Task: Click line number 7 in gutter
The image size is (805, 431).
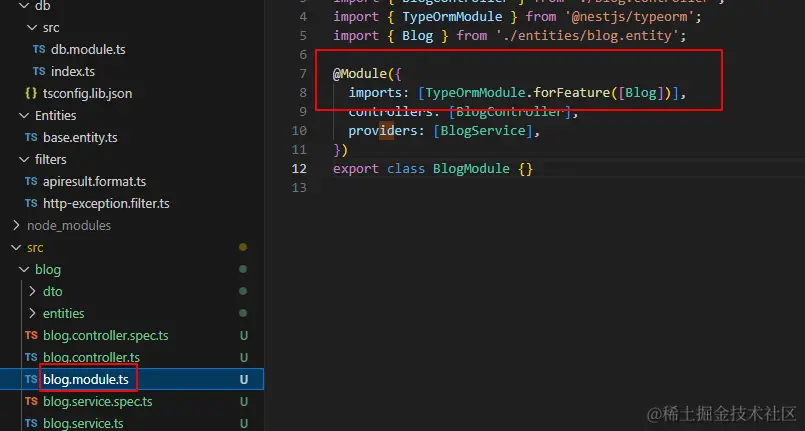Action: click(x=303, y=74)
